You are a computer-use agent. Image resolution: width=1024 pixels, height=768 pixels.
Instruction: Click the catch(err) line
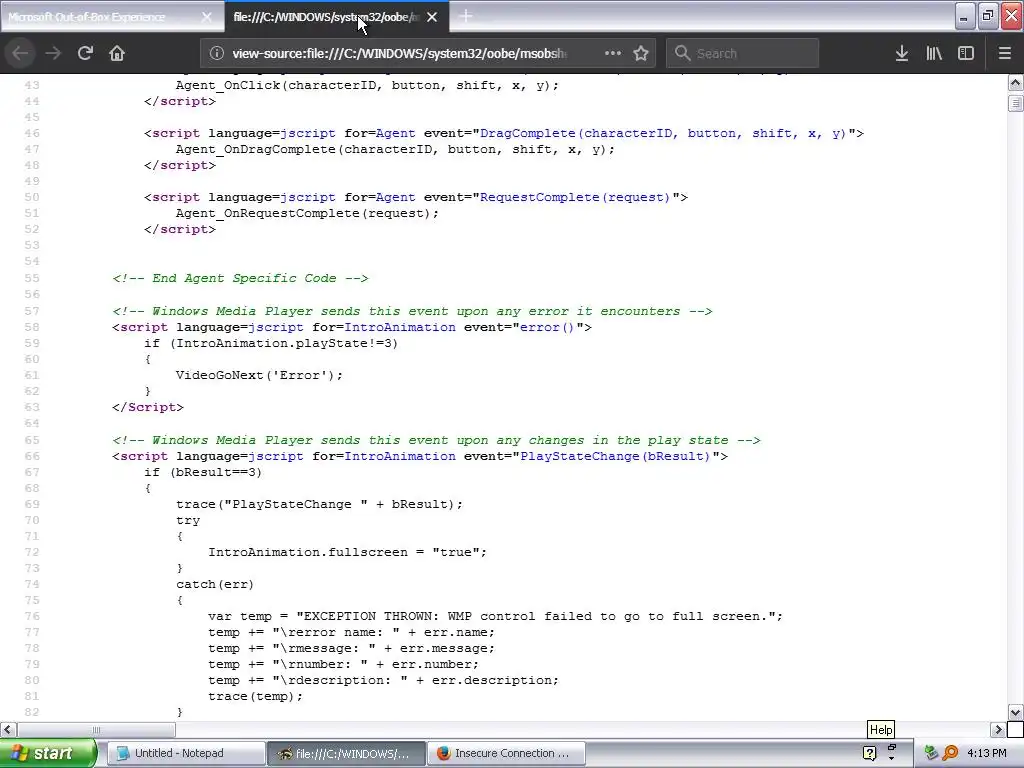click(215, 584)
